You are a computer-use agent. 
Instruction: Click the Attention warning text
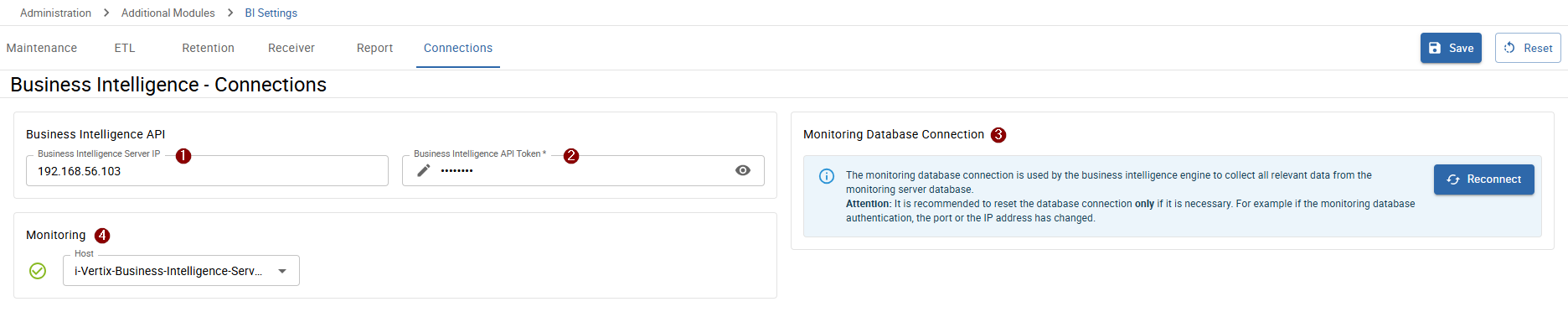[x=1130, y=211]
